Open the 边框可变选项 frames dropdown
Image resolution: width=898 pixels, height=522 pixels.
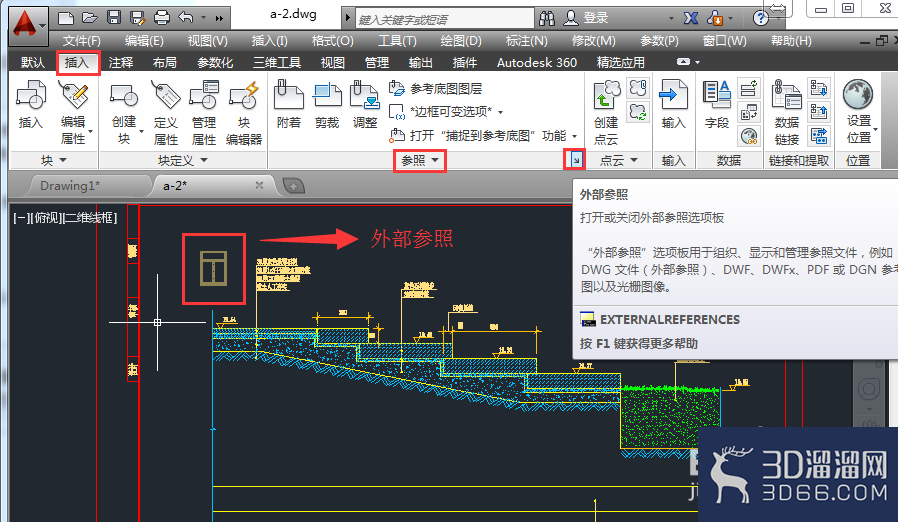501,112
